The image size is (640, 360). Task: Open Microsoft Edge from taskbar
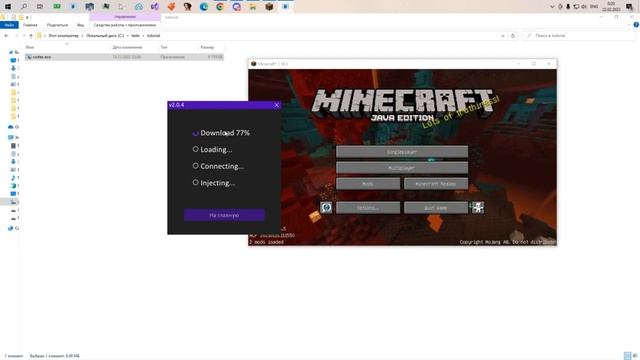click(x=204, y=7)
